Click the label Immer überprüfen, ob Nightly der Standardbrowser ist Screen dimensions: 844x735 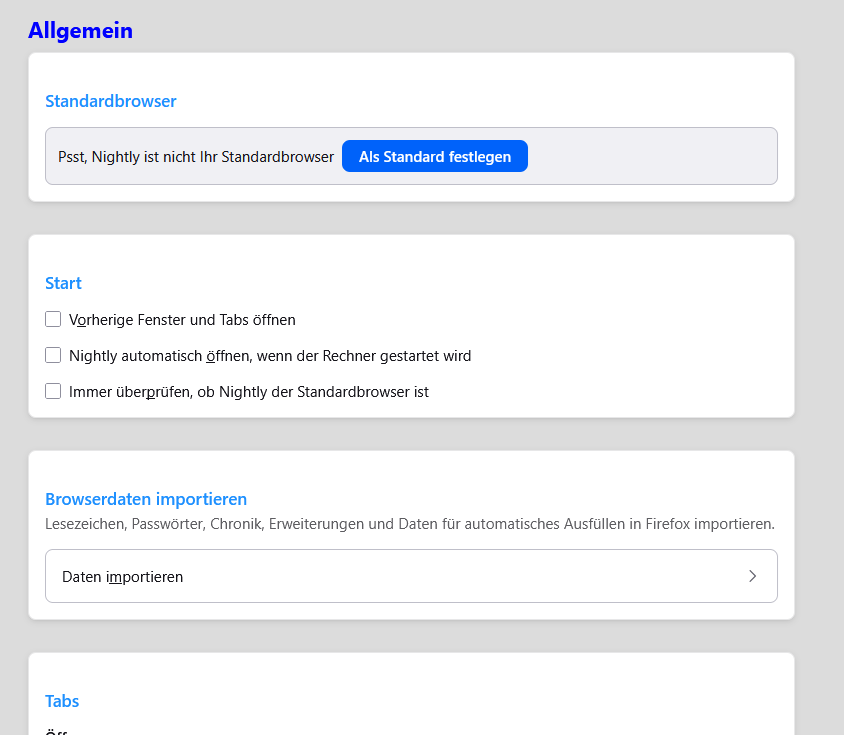[x=249, y=392]
